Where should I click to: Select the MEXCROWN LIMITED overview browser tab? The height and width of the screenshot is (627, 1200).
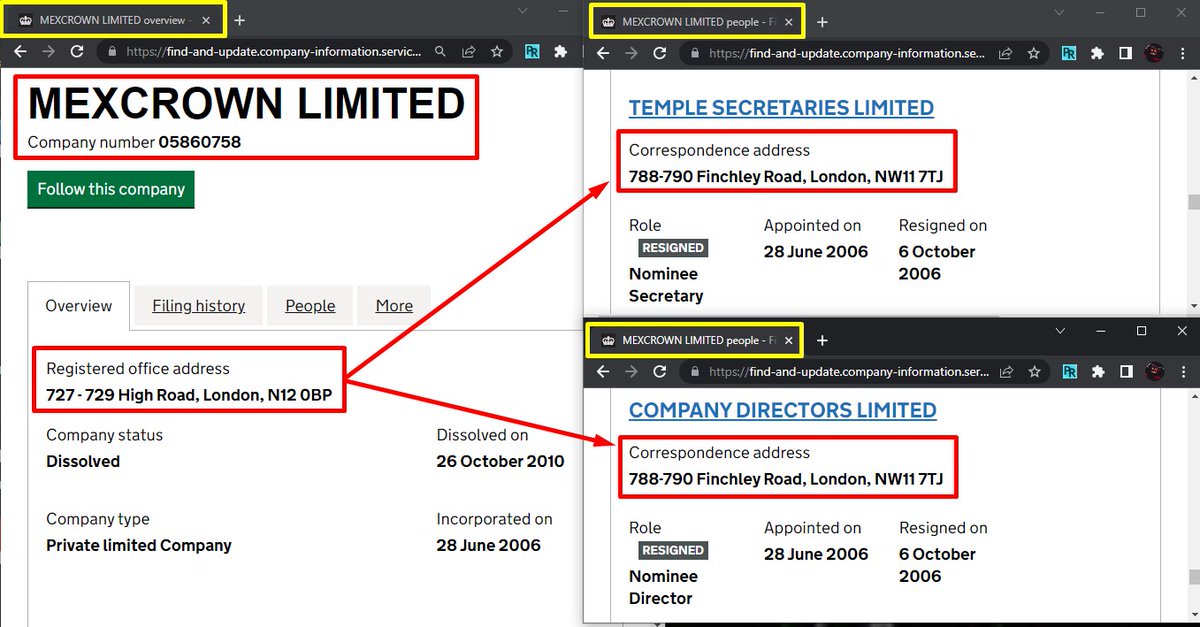pyautogui.click(x=113, y=20)
